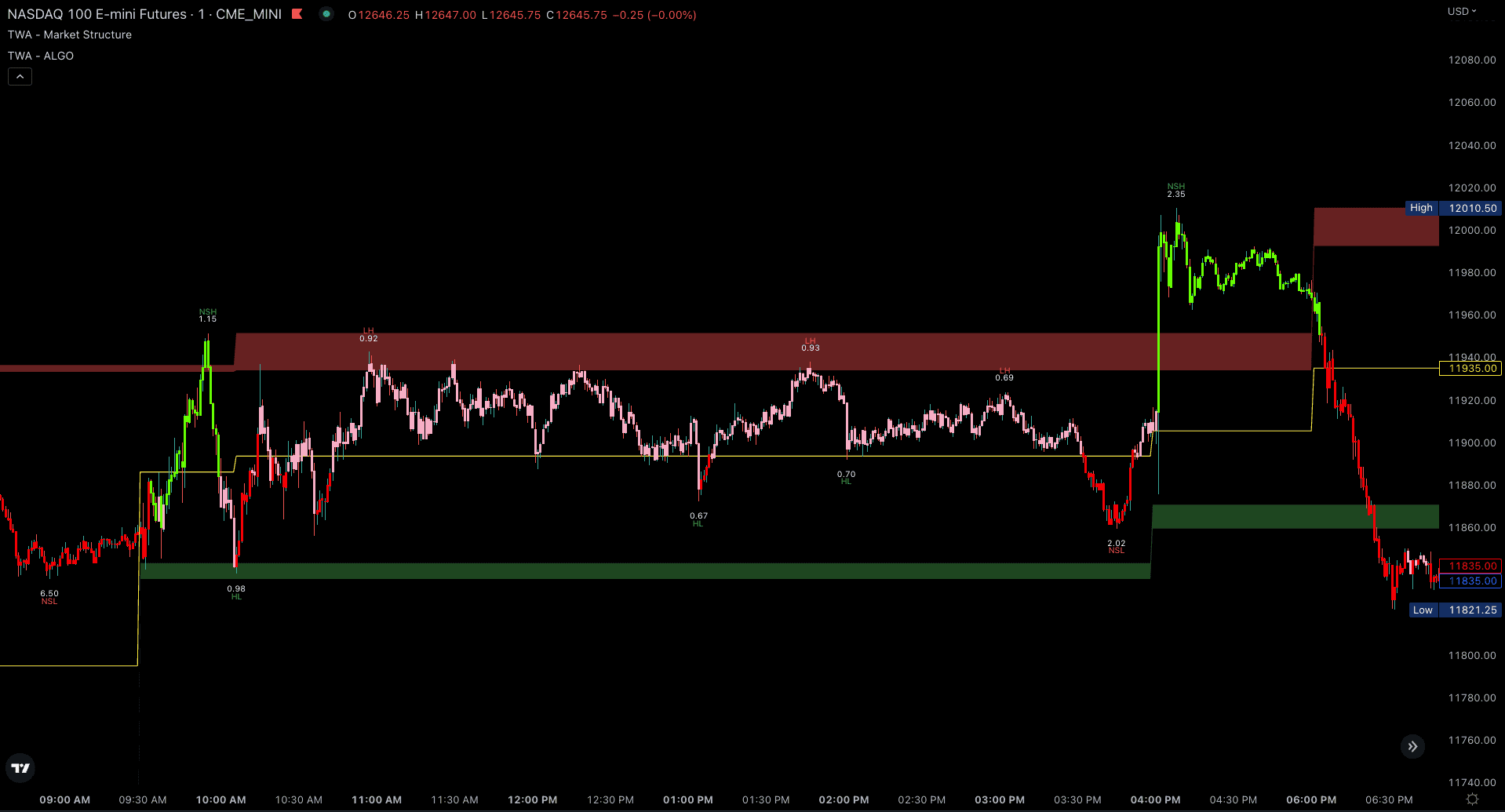1505x812 pixels.
Task: Click the Low 11821.25 price label
Action: [x=1454, y=610]
